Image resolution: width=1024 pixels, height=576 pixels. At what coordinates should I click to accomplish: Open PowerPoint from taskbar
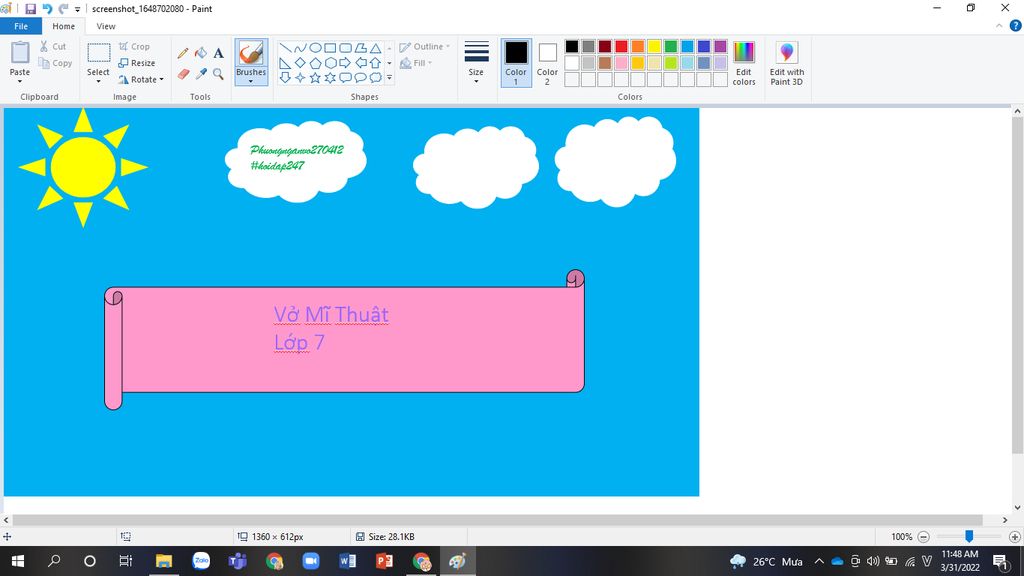point(384,561)
